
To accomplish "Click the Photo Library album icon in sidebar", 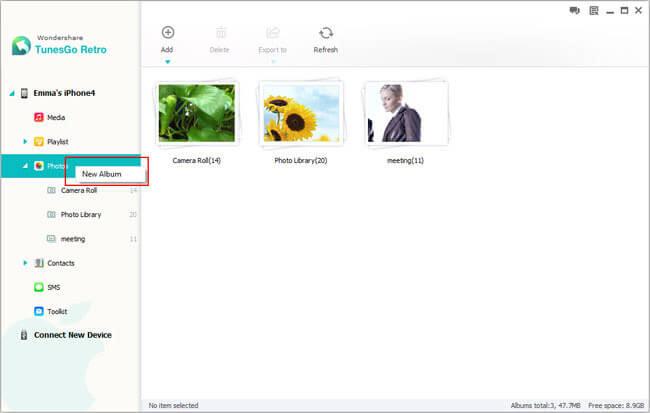I will click(51, 214).
